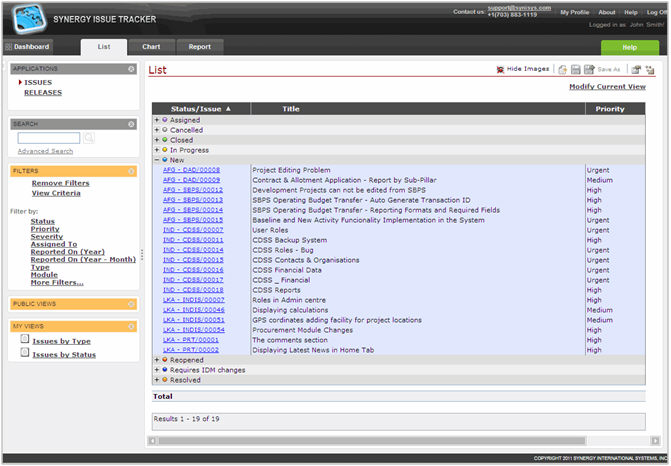
Task: Collapse the Search panel header icon
Action: pyautogui.click(x=131, y=124)
